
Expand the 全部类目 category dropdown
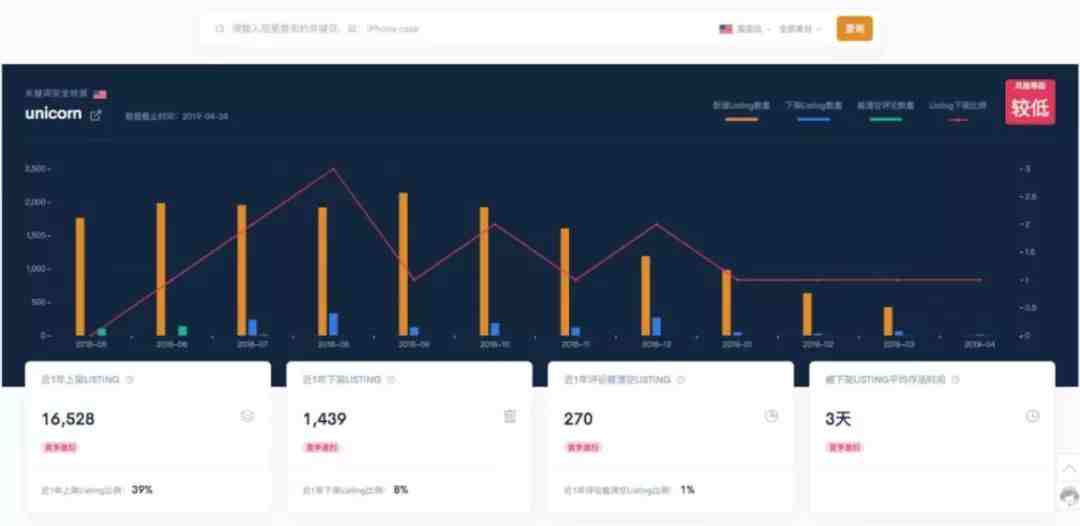[800, 29]
